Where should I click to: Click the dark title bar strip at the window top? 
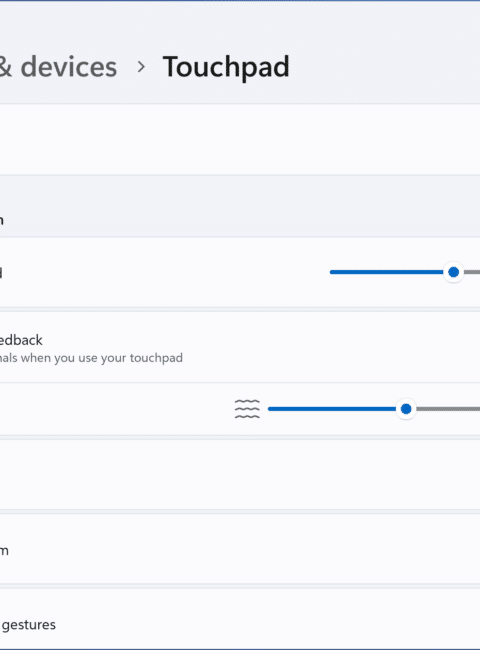tap(240, 1)
